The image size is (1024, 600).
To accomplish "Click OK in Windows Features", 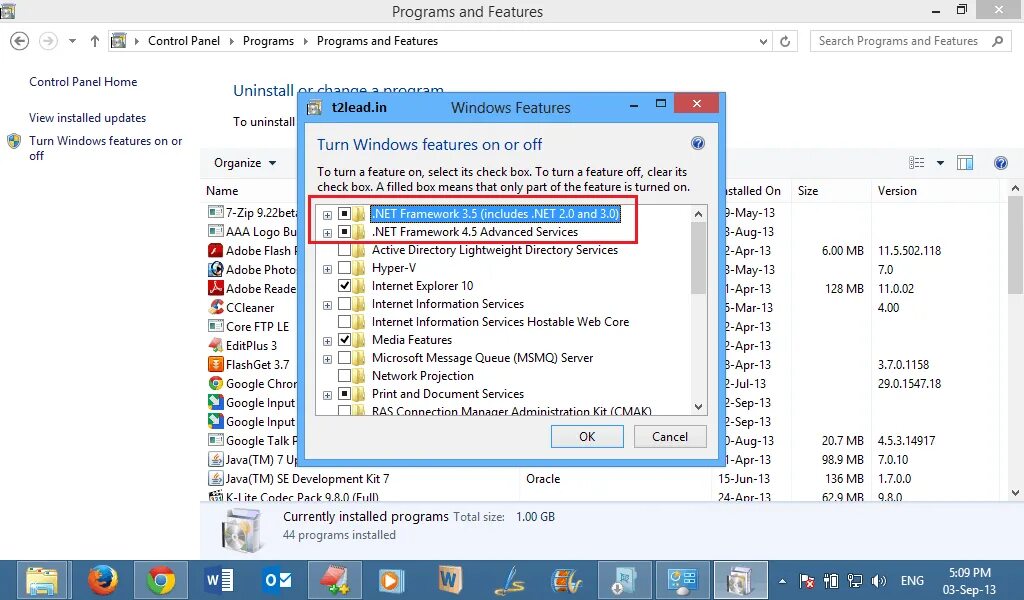I will tap(587, 436).
